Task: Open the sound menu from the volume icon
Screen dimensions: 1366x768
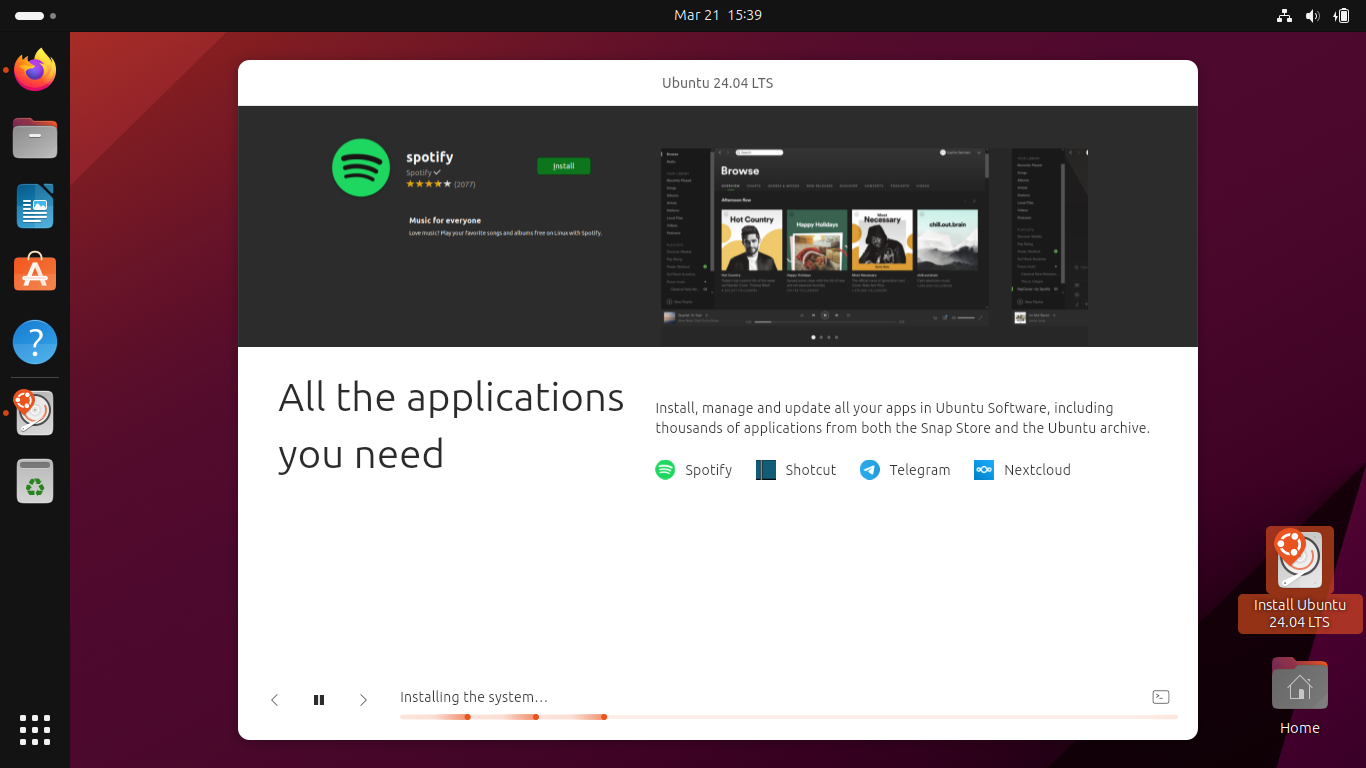Action: (x=1312, y=15)
